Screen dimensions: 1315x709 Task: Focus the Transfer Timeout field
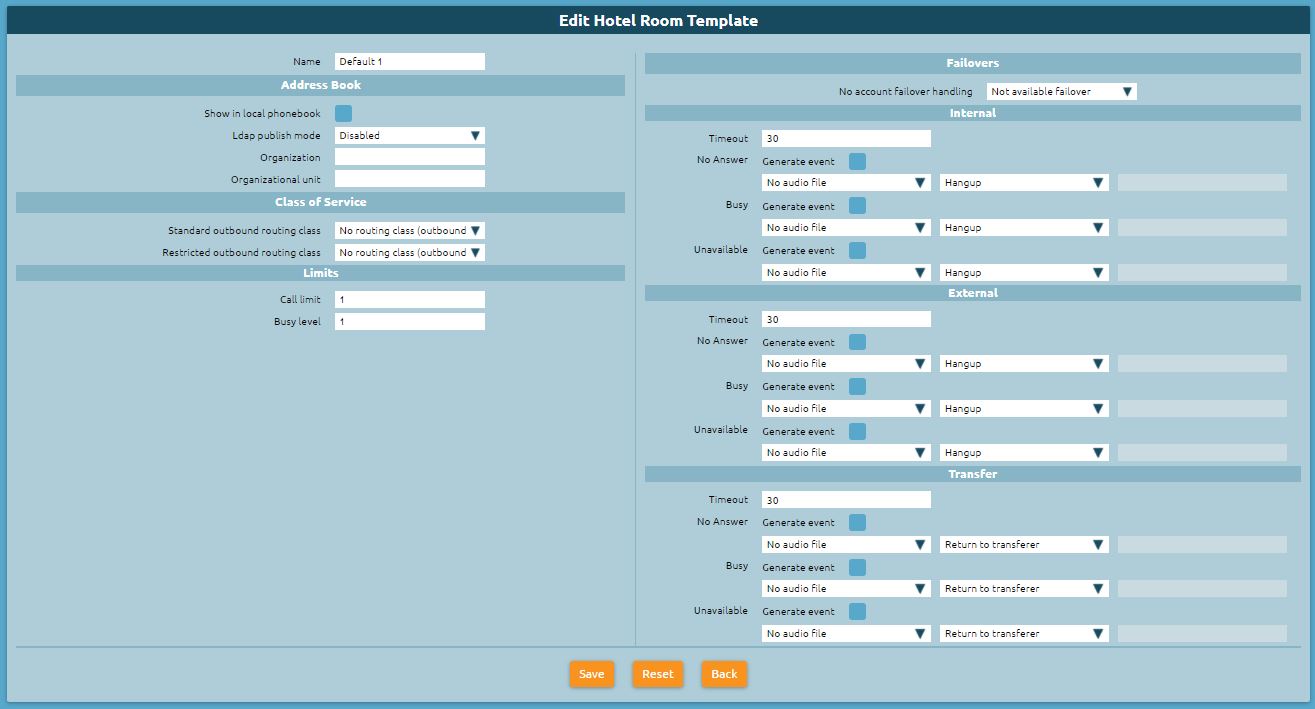(x=846, y=499)
